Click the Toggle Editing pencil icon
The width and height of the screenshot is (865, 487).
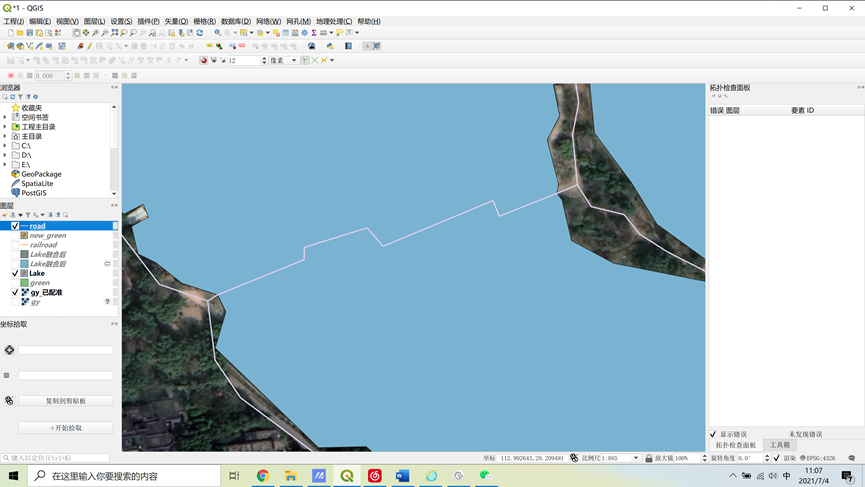pos(89,46)
